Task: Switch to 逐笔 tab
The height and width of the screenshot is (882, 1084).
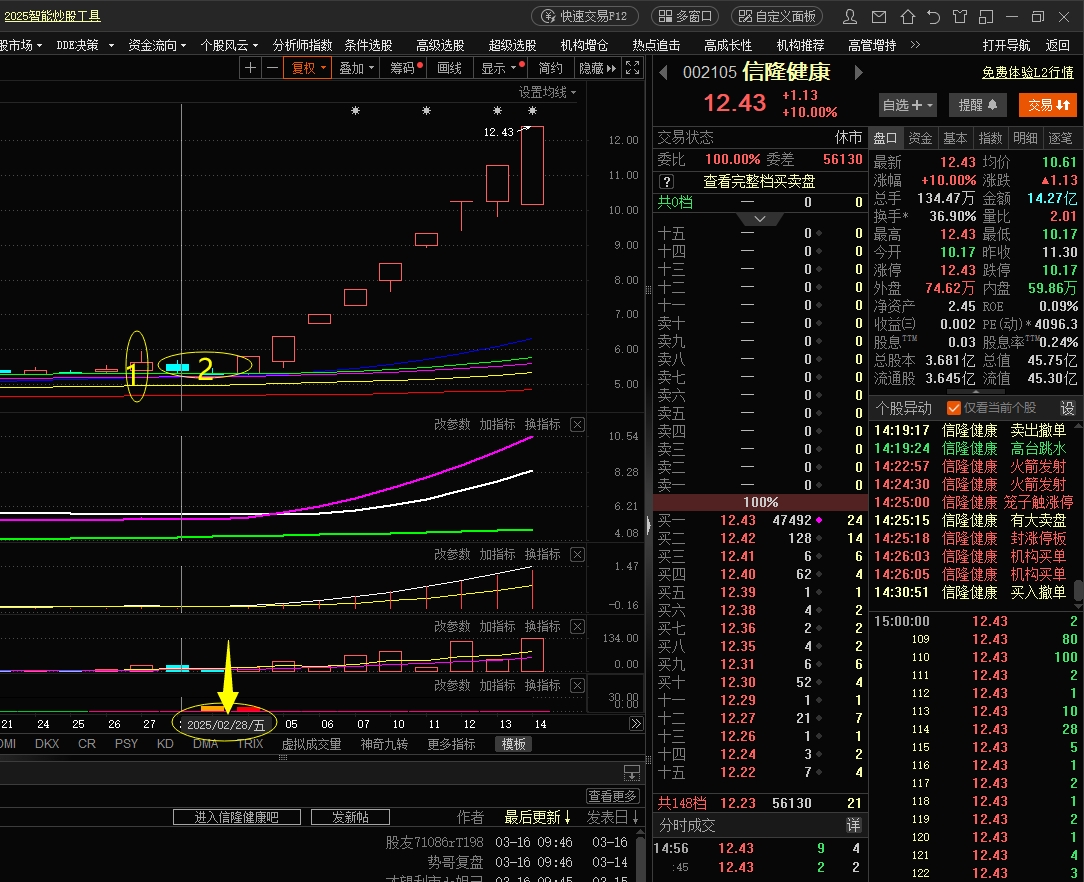Action: pos(1060,138)
